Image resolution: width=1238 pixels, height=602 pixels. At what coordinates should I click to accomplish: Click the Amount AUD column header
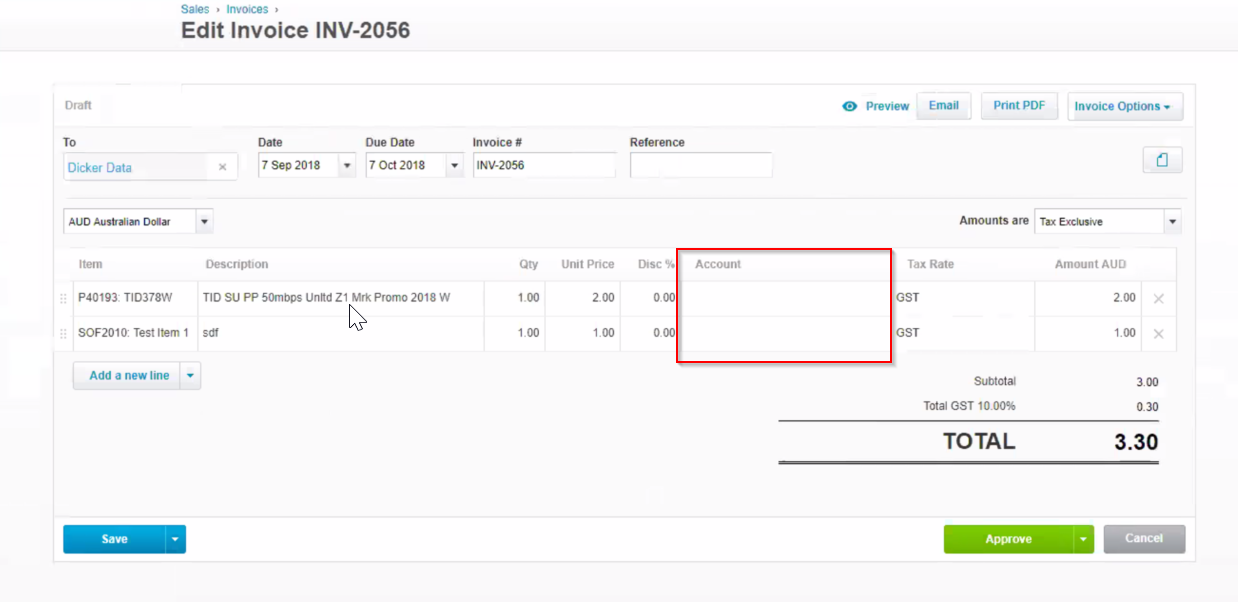[x=1090, y=264]
